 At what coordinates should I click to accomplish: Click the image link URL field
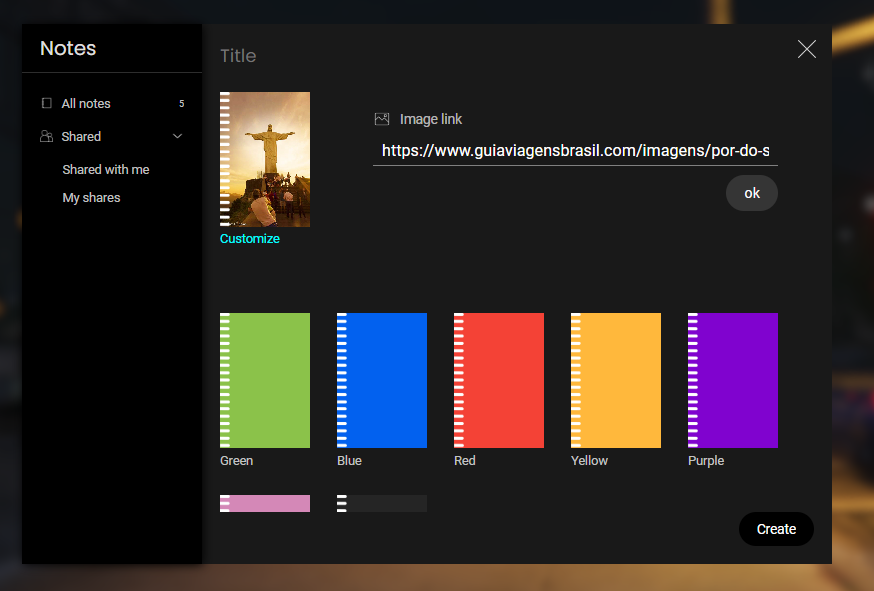(575, 151)
